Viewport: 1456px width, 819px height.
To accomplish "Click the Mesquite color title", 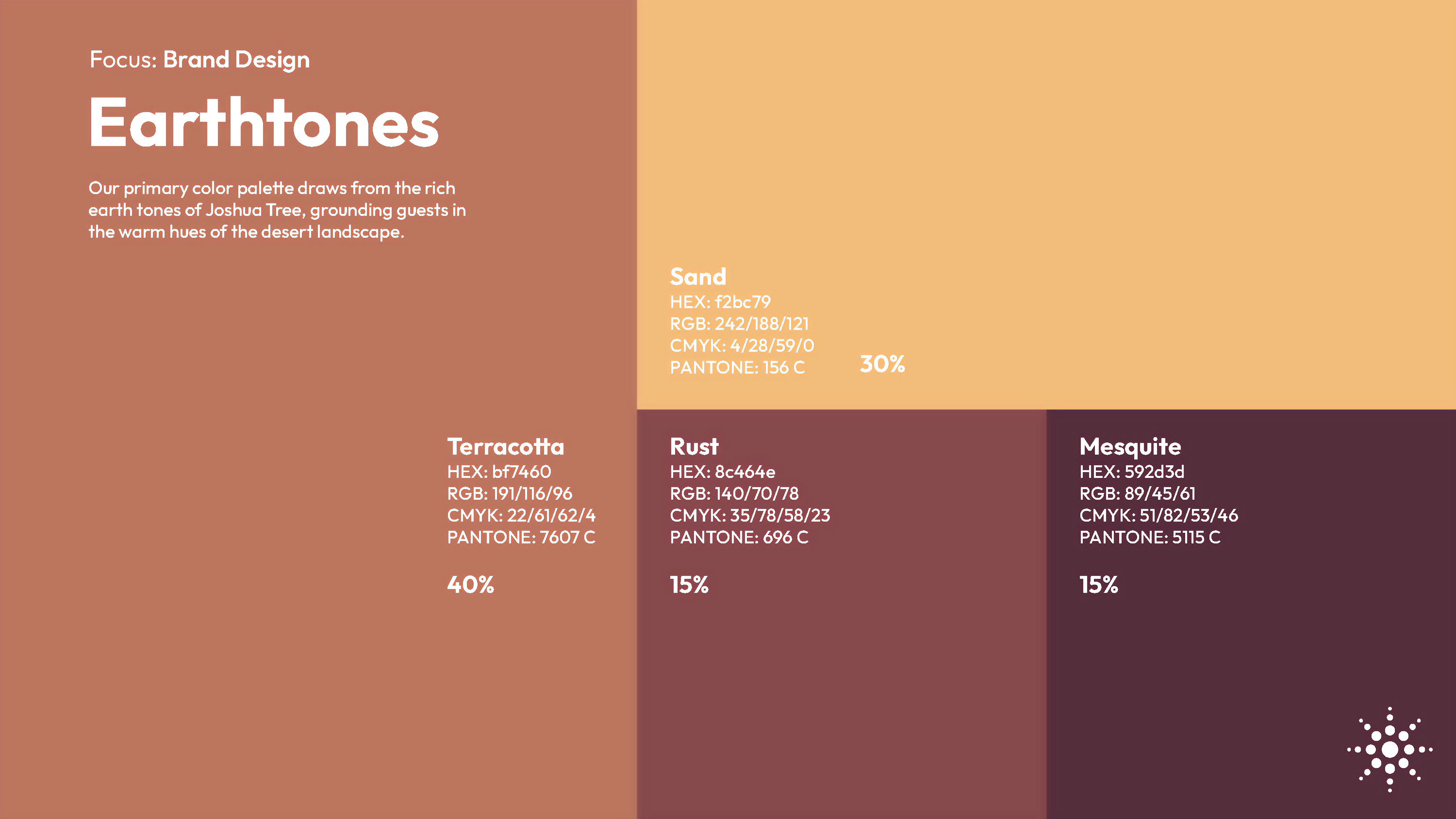I will [x=1130, y=446].
